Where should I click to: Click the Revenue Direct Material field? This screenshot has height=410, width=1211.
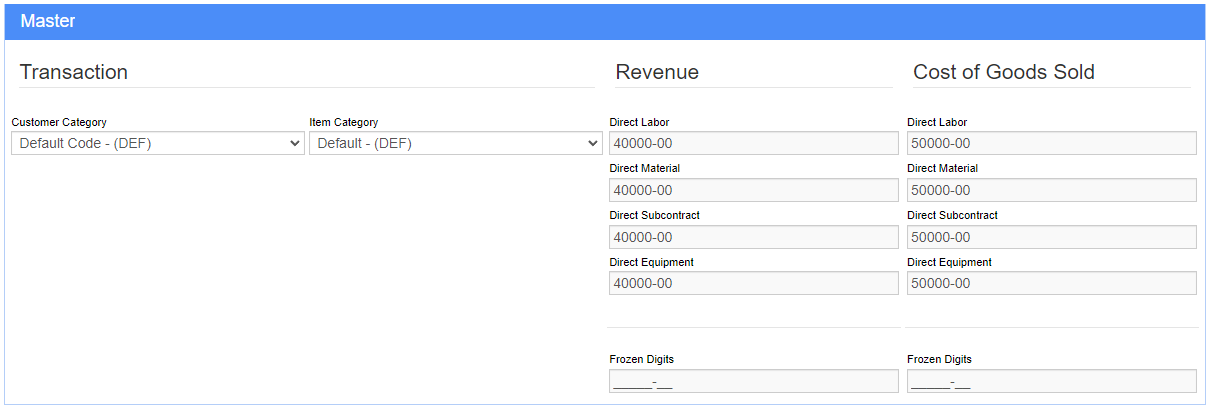754,190
